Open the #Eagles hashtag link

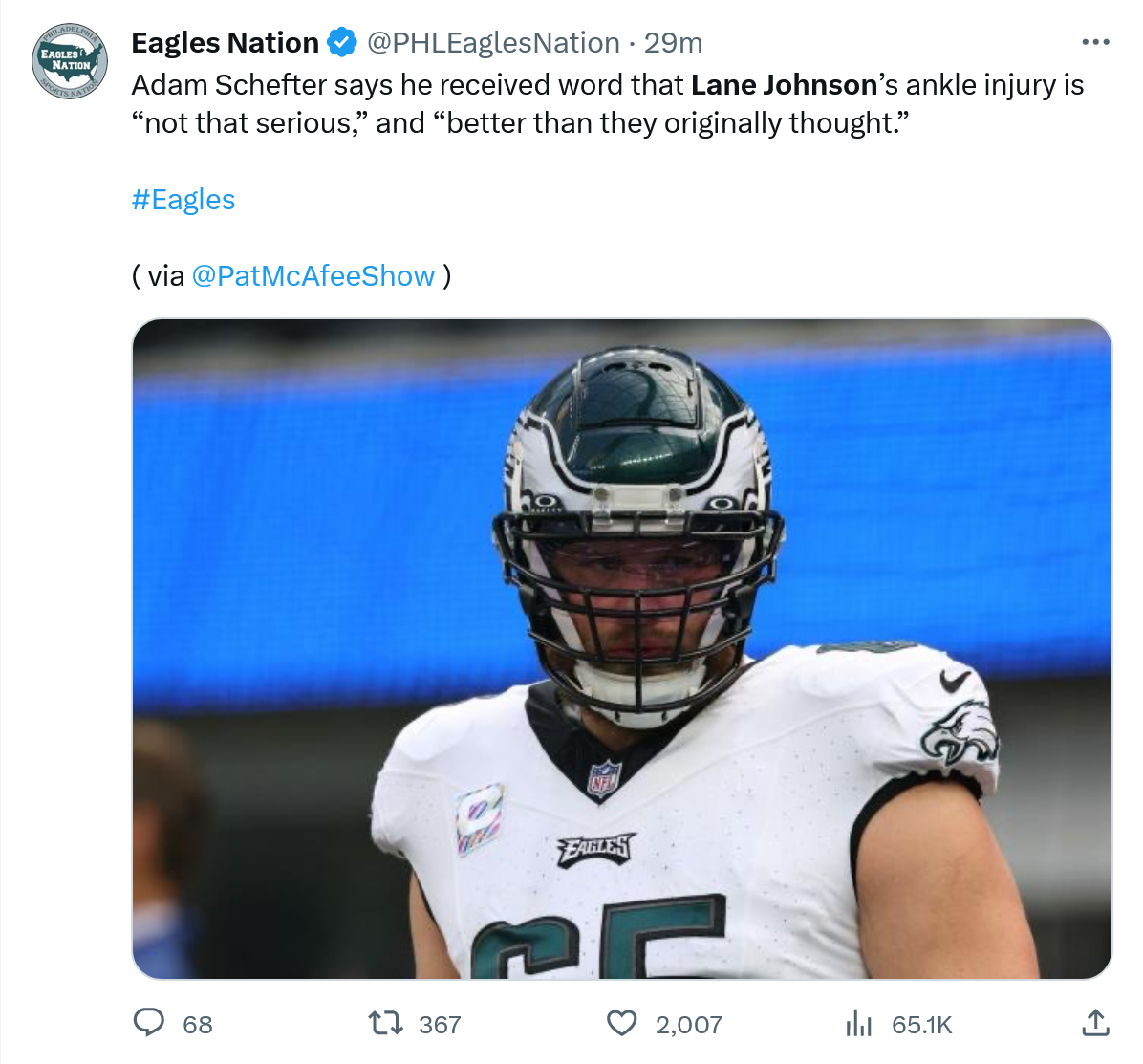pos(183,200)
